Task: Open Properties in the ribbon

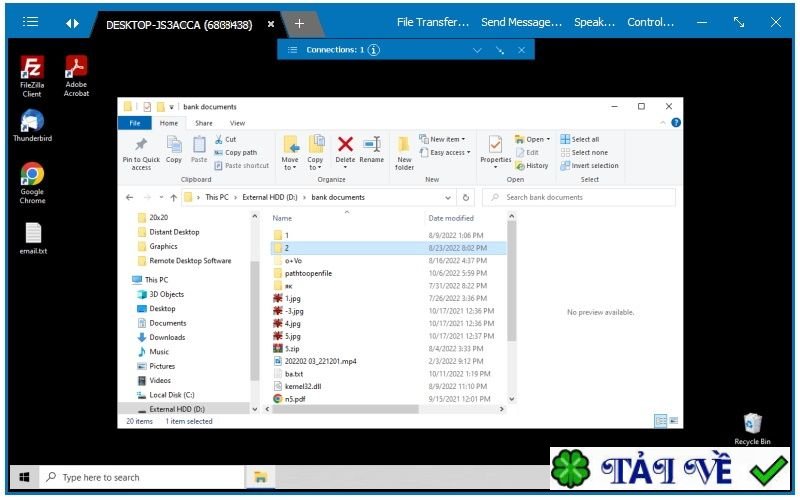Action: pyautogui.click(x=495, y=151)
